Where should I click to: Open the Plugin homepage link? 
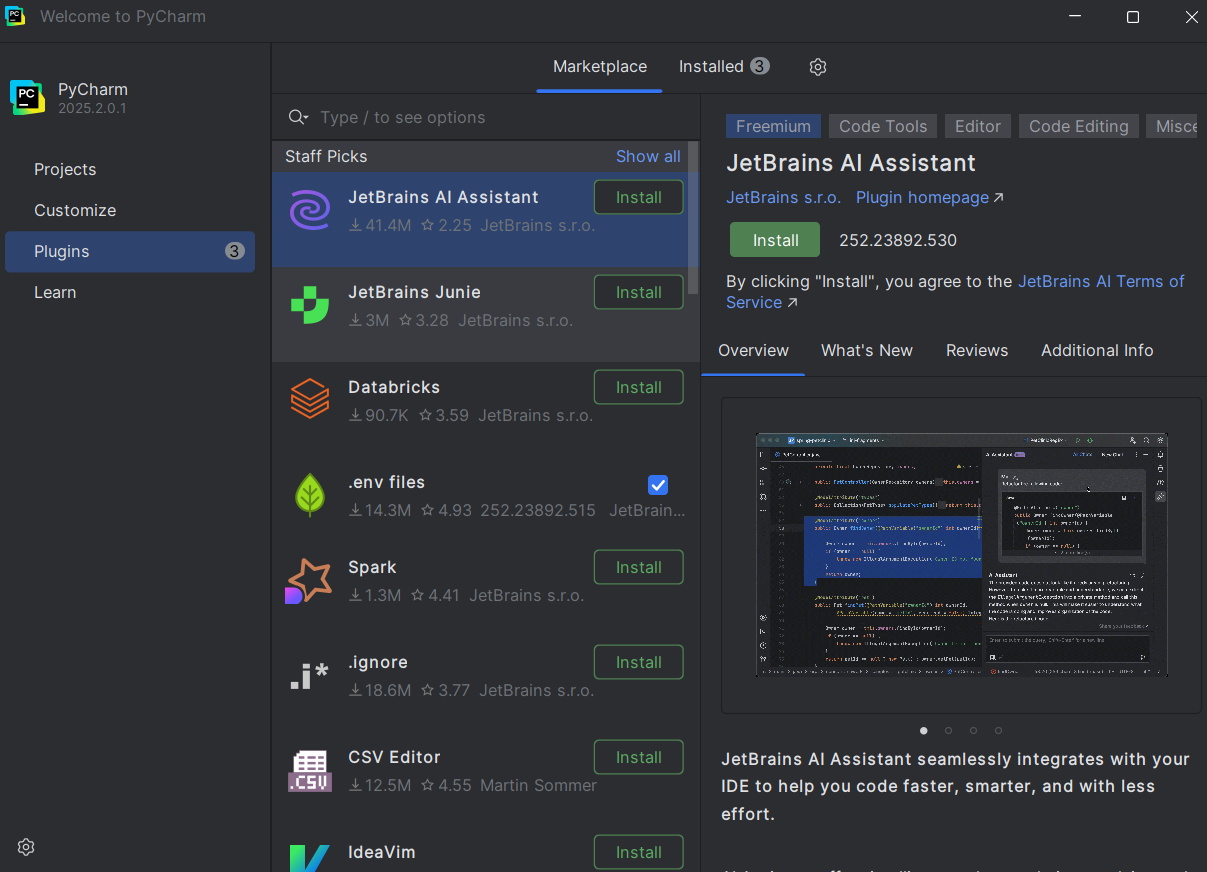(929, 197)
